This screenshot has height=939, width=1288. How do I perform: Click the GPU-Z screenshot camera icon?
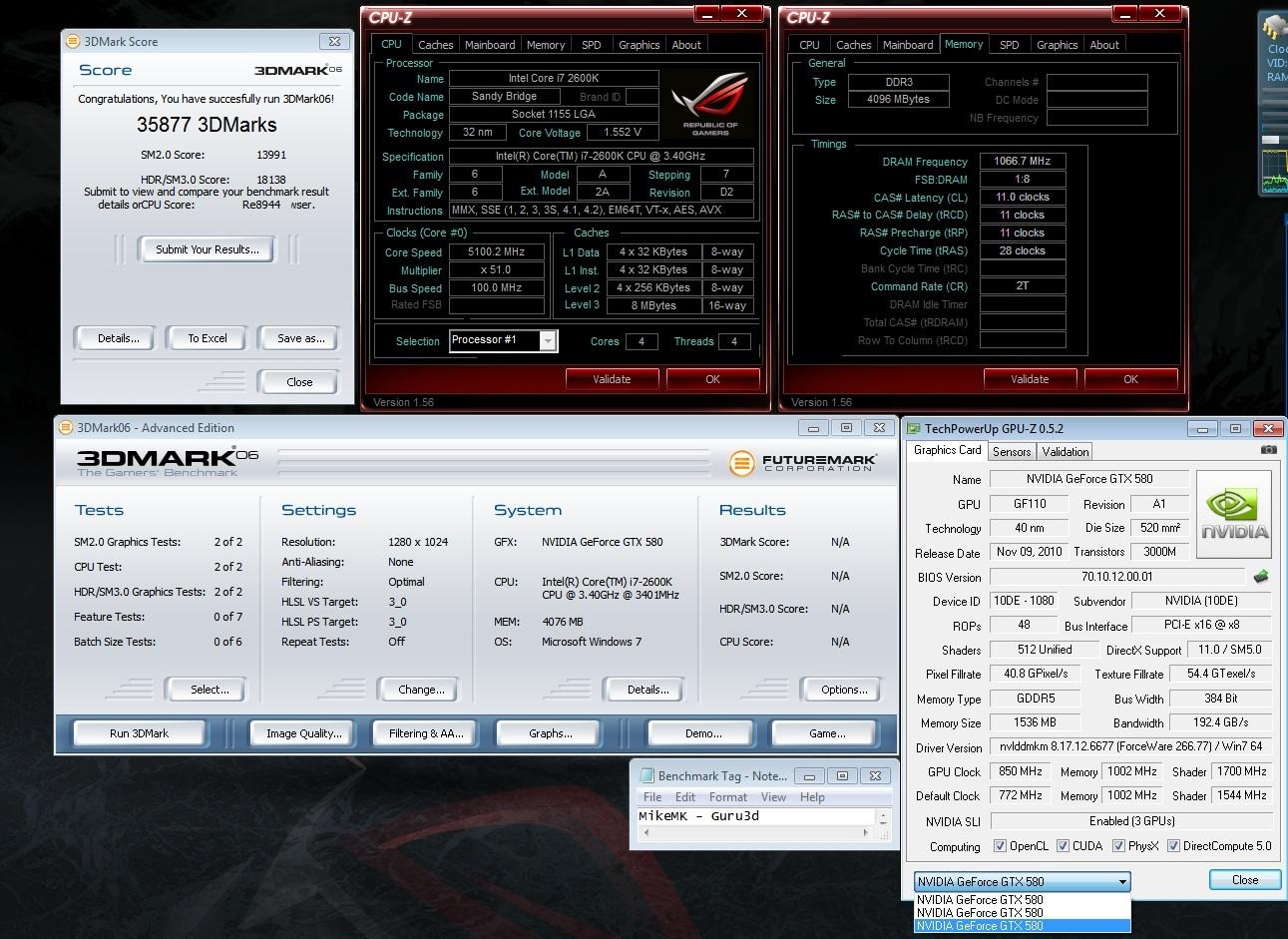[1268, 450]
